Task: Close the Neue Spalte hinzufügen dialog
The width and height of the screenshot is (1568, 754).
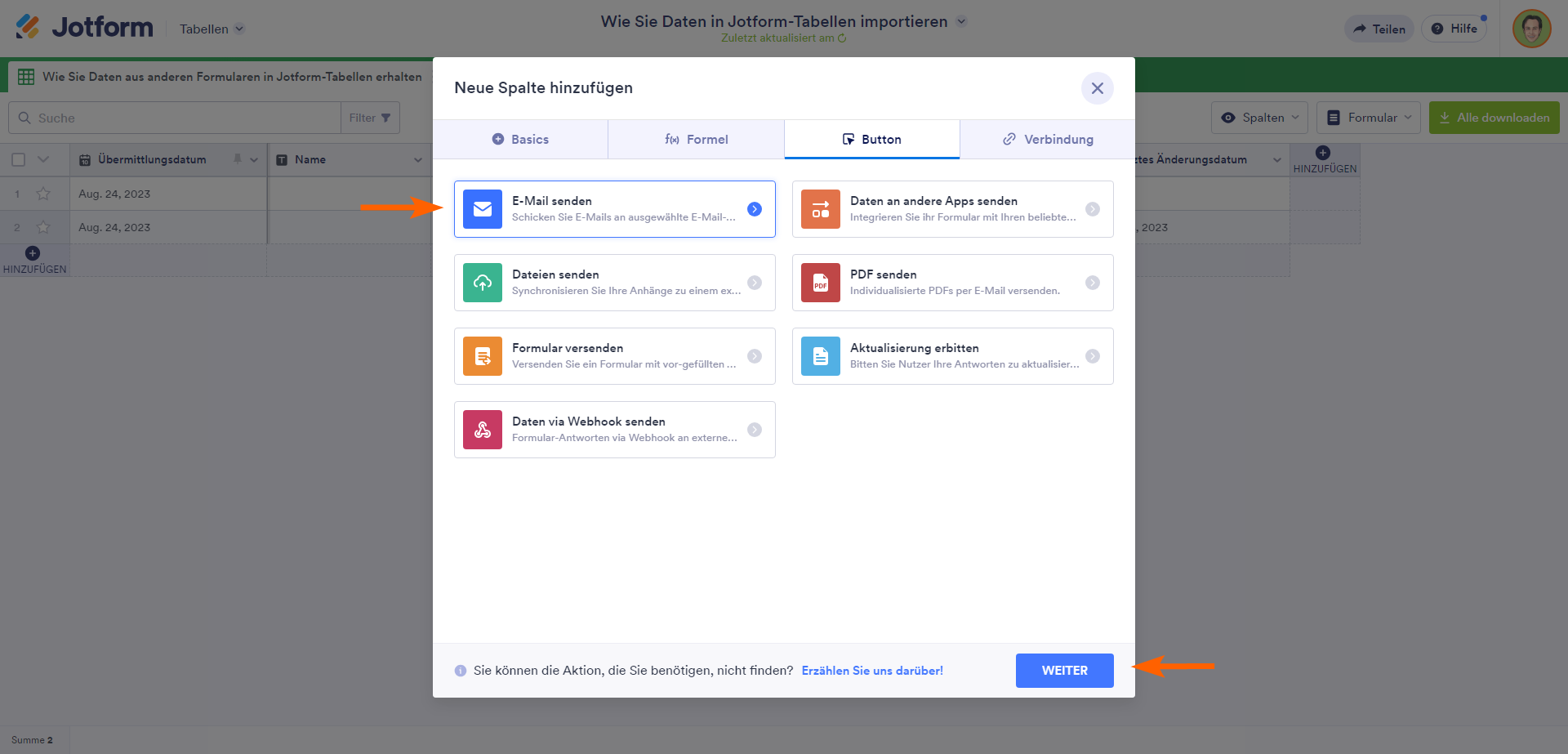Action: pos(1097,88)
